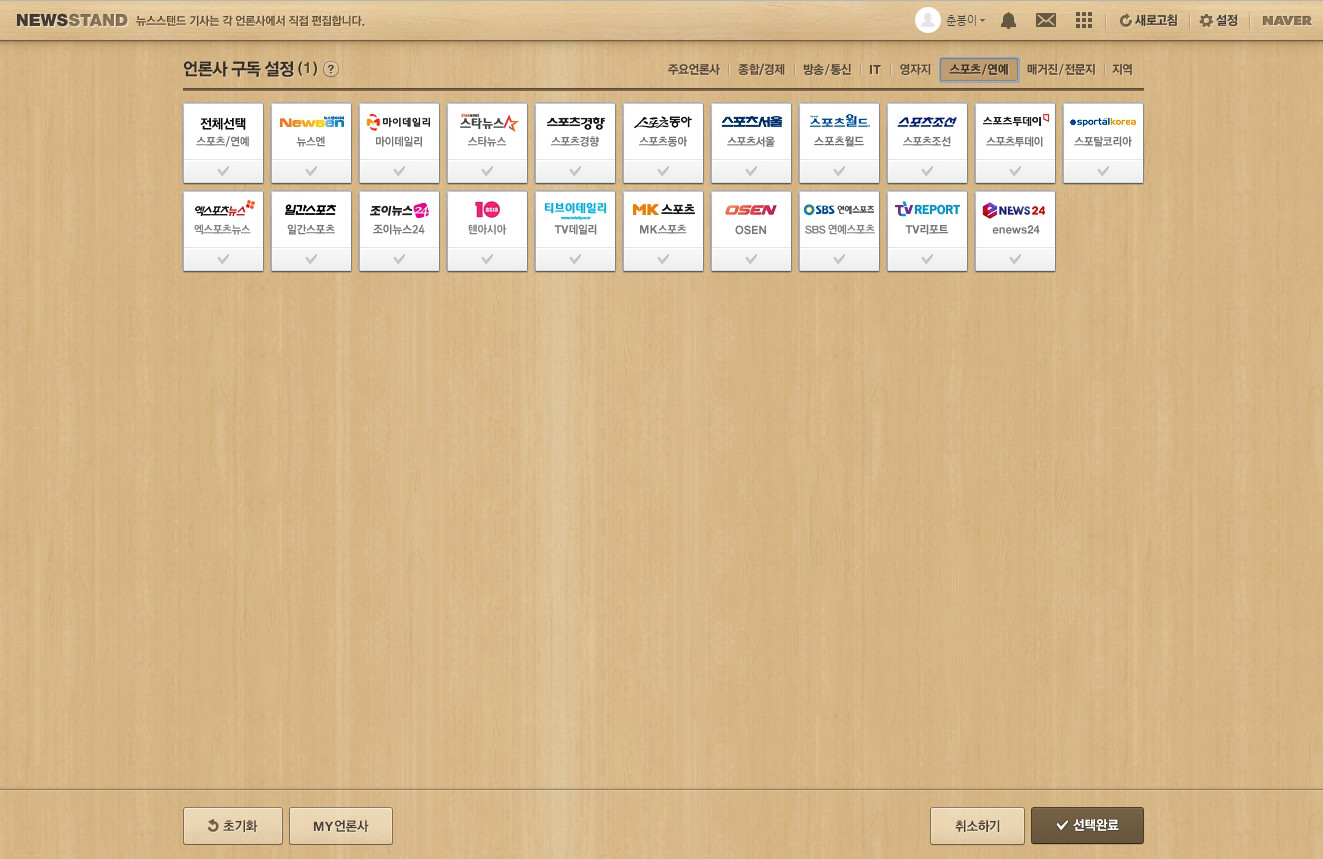1323x859 pixels.
Task: Toggle checkmark under 스타뉴스
Action: [487, 171]
